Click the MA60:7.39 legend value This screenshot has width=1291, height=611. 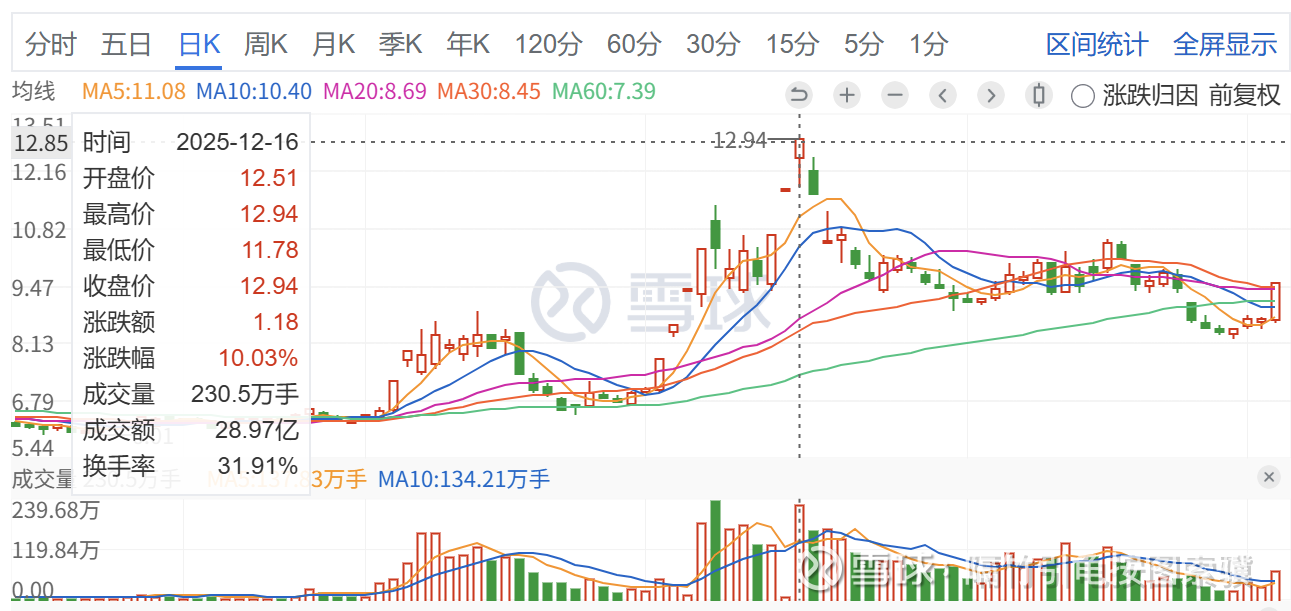[x=604, y=91]
